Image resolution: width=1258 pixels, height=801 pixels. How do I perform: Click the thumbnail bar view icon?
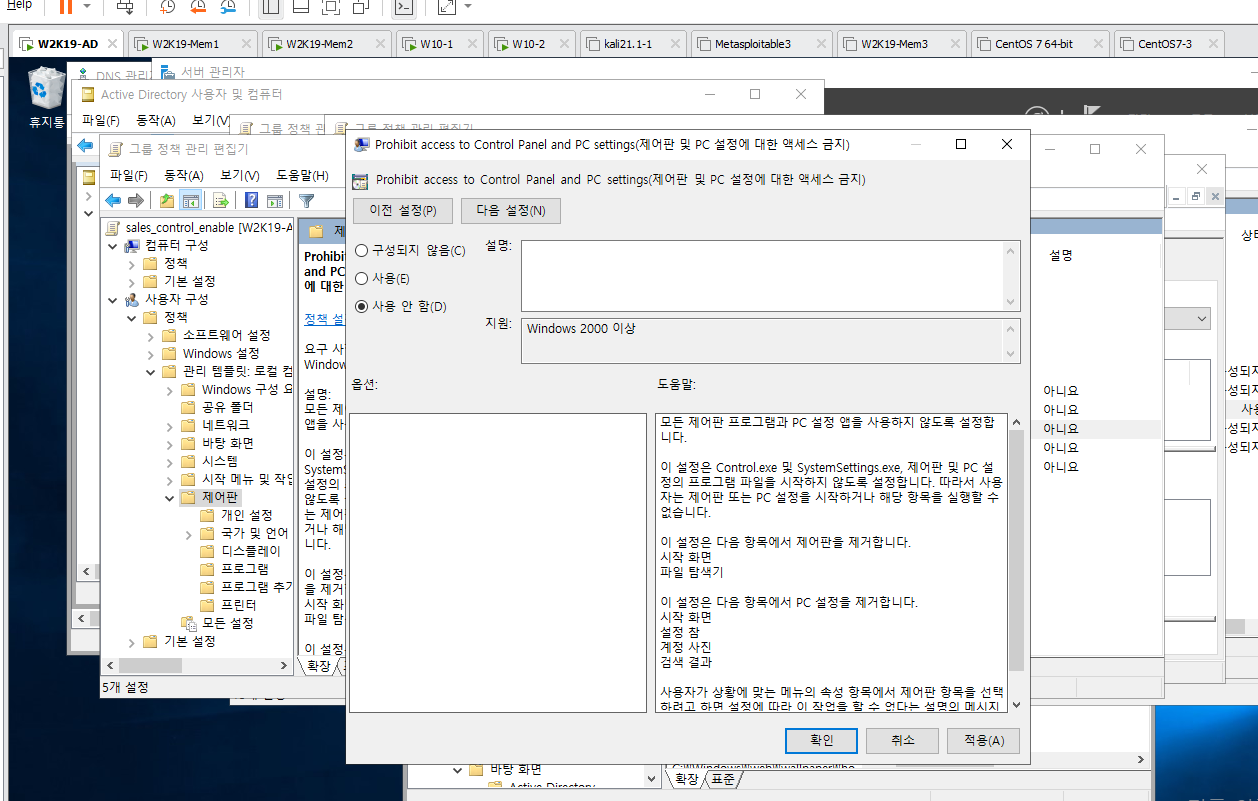click(301, 7)
